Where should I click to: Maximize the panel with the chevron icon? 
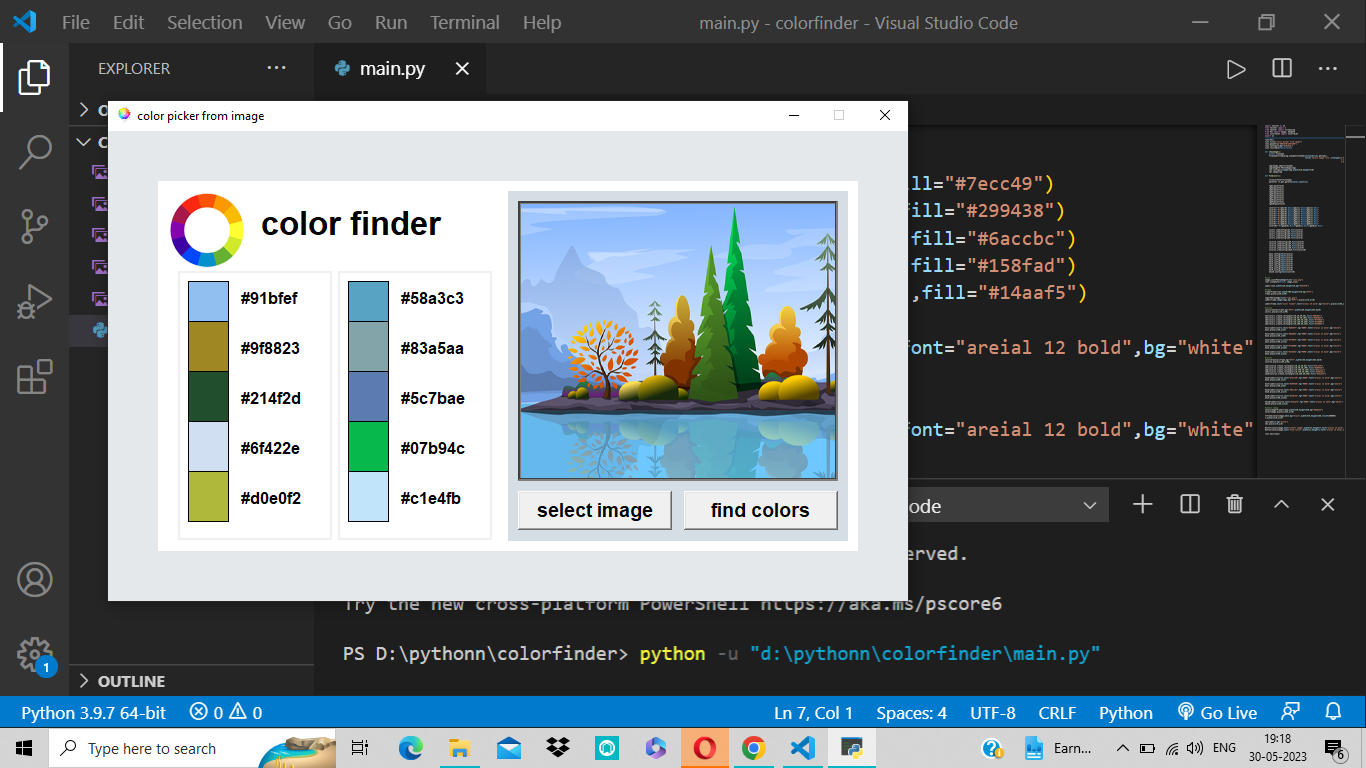click(1281, 504)
